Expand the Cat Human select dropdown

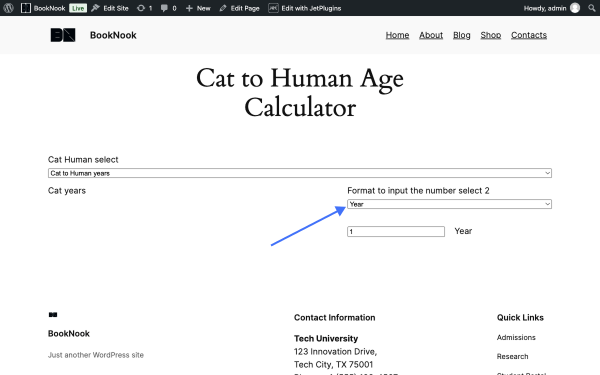coord(300,173)
